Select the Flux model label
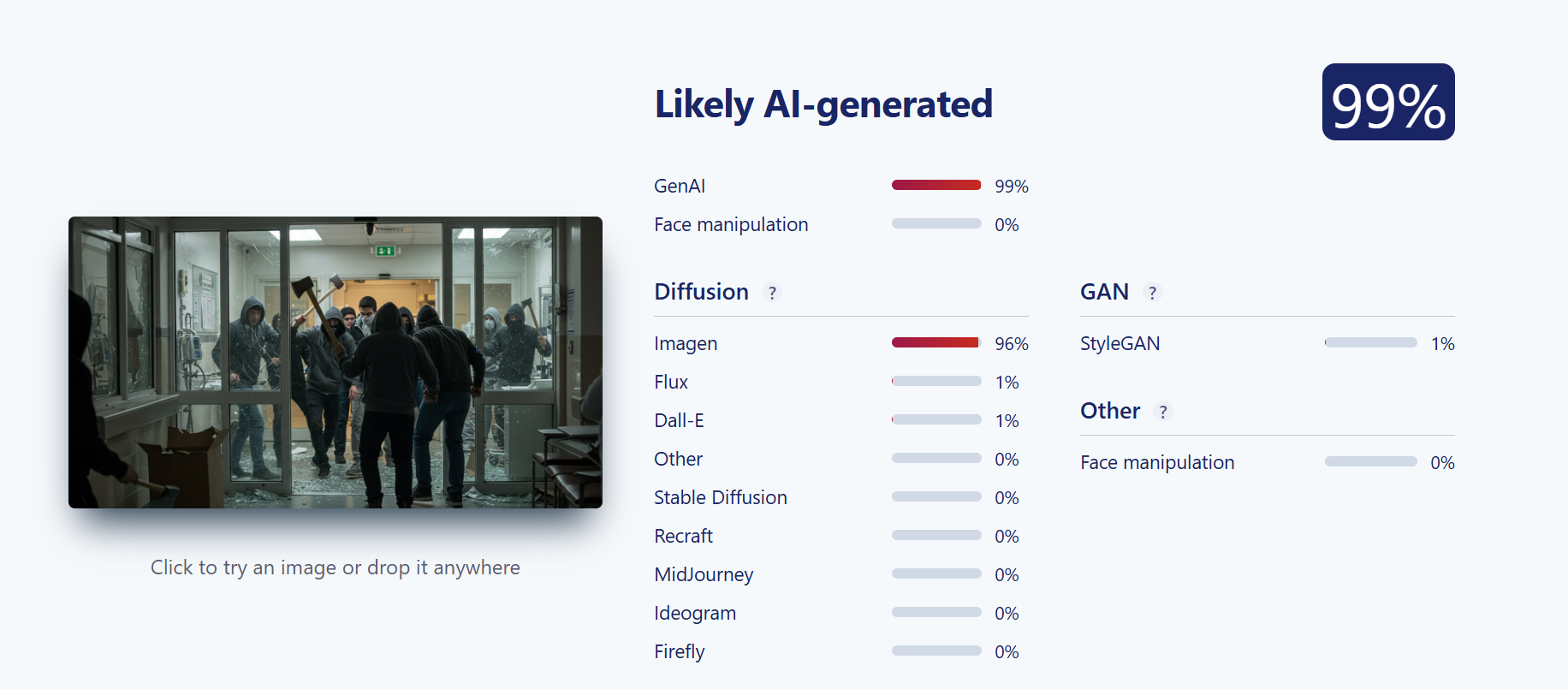Viewport: 1568px width, 689px height. point(671,382)
